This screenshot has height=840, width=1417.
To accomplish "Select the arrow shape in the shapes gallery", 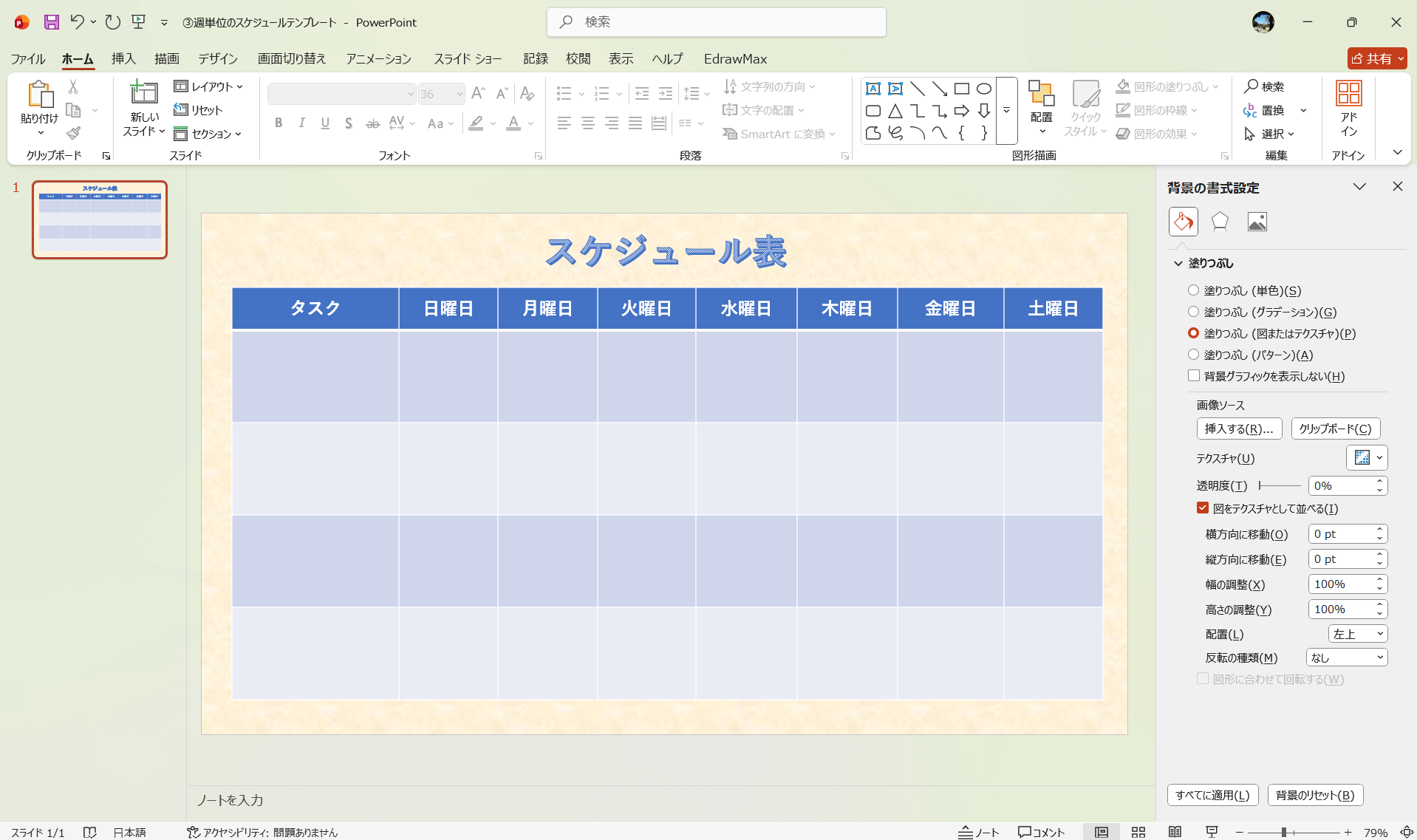I will click(x=961, y=110).
